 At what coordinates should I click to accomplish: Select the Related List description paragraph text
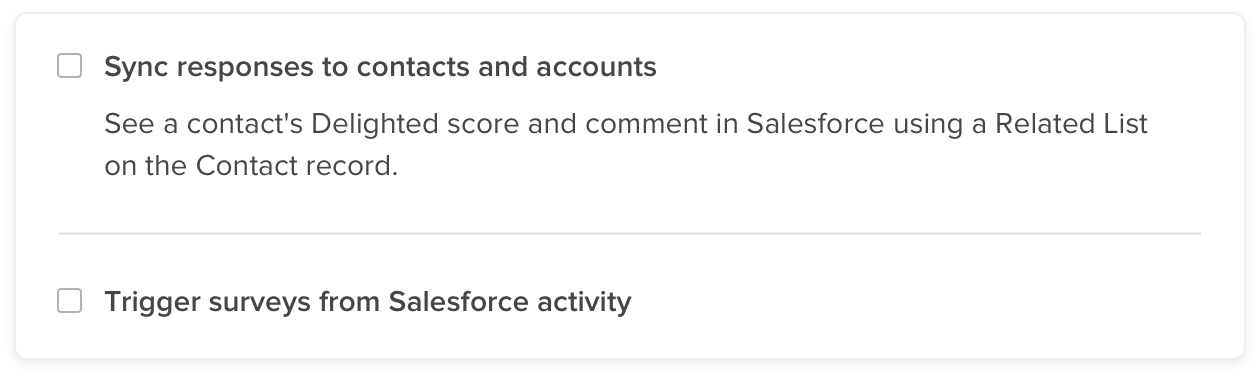point(626,144)
